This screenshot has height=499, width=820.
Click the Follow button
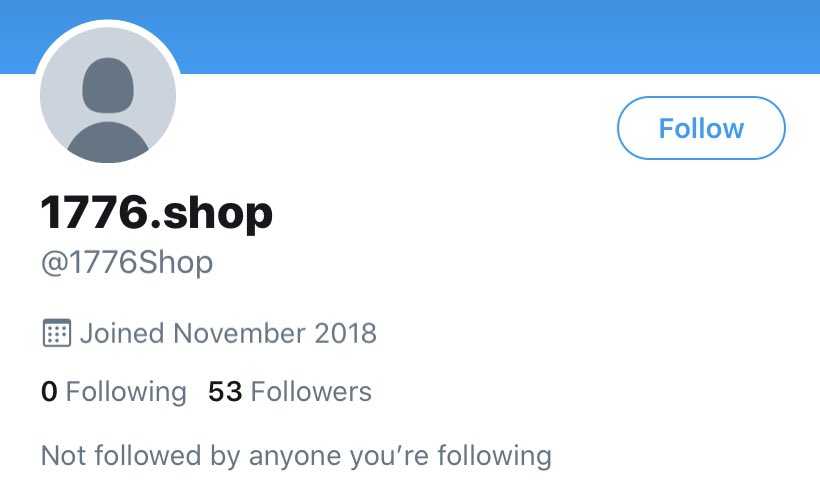point(701,128)
